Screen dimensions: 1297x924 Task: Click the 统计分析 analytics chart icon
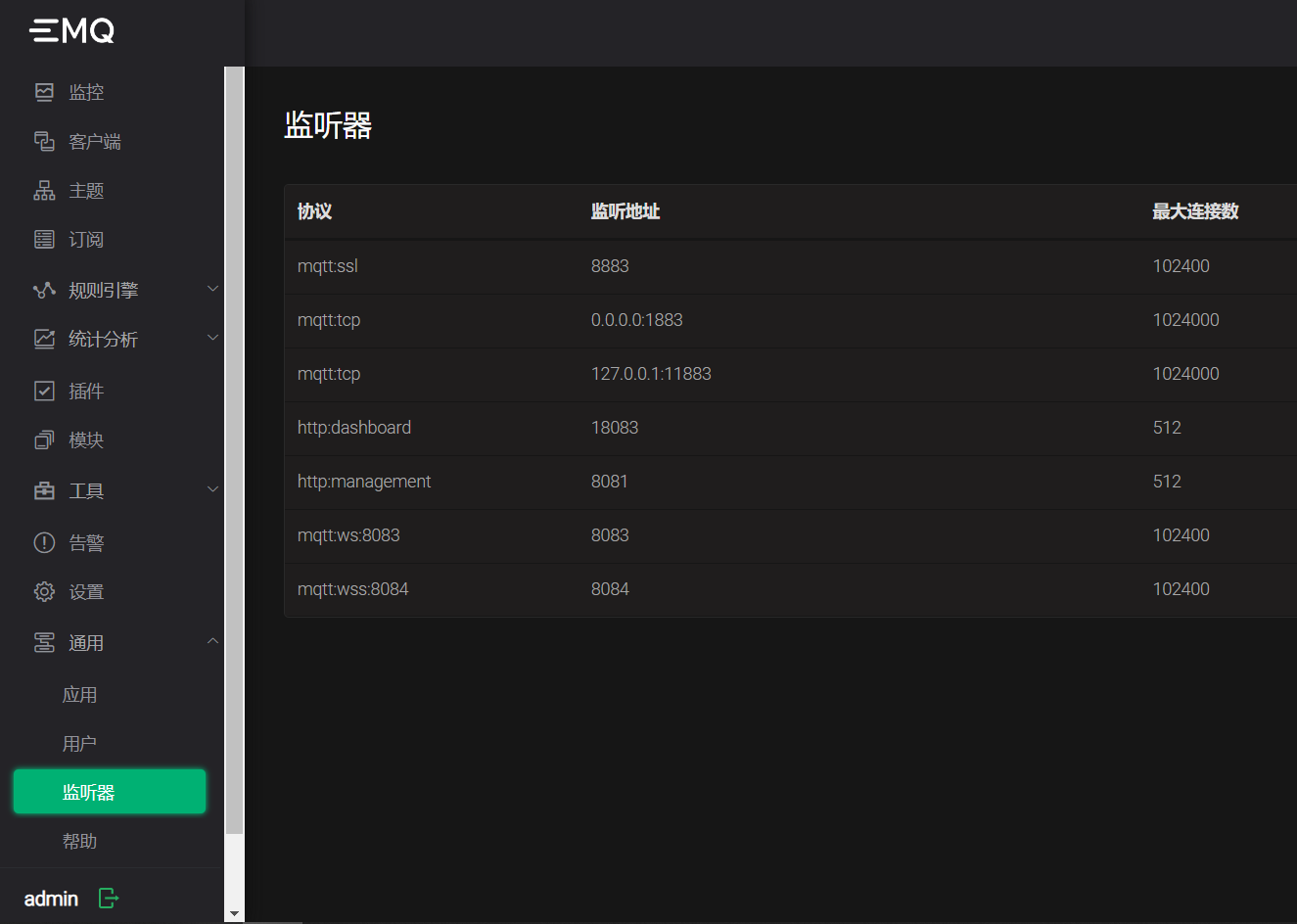tap(44, 339)
